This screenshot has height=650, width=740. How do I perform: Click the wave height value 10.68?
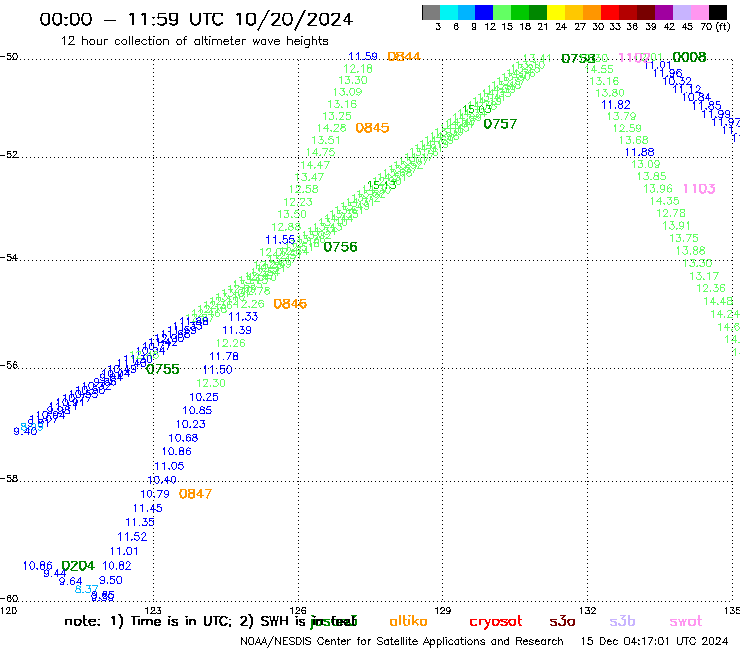click(183, 438)
